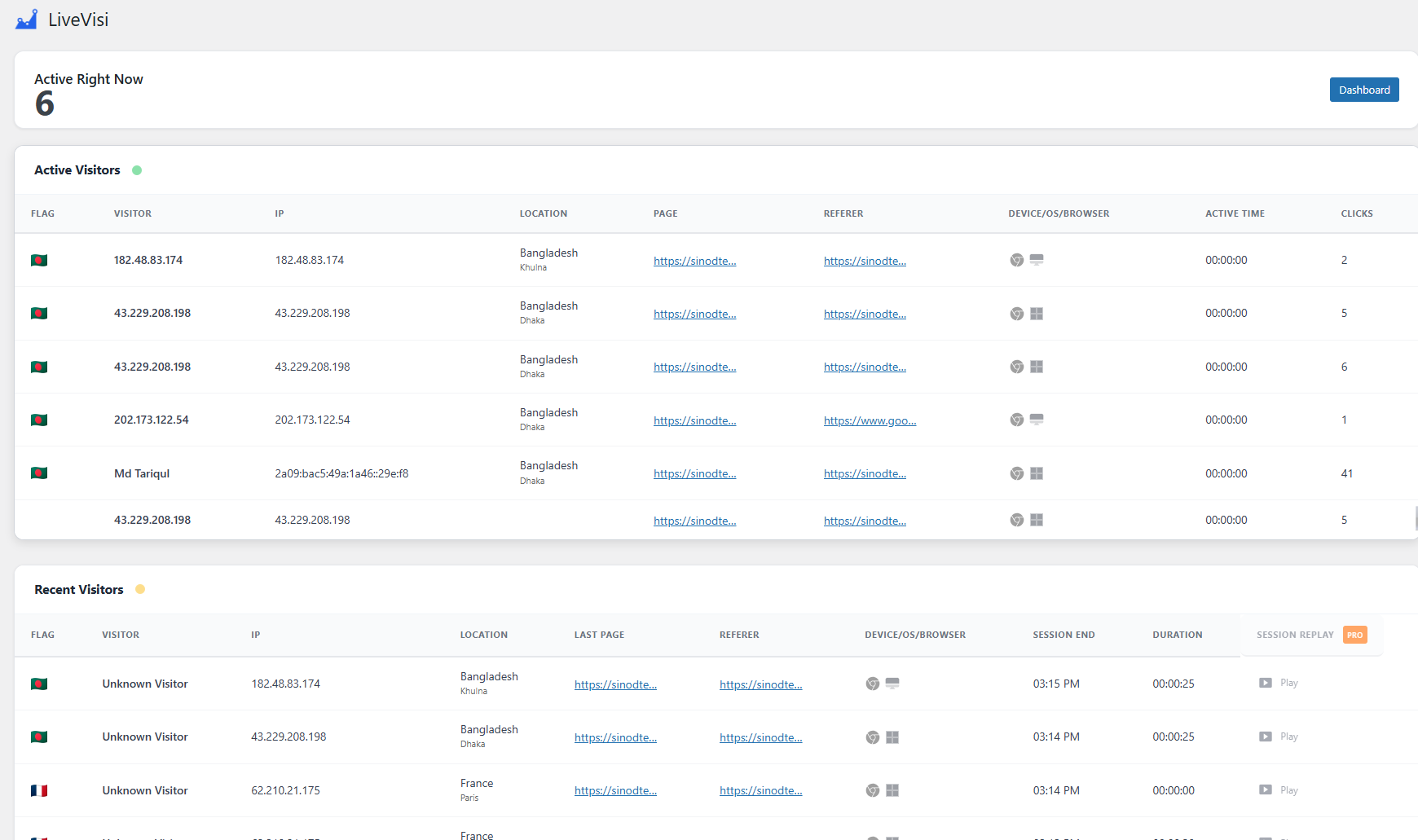Click the PRO badge beside Session Replay
The height and width of the screenshot is (840, 1418).
[x=1354, y=635]
